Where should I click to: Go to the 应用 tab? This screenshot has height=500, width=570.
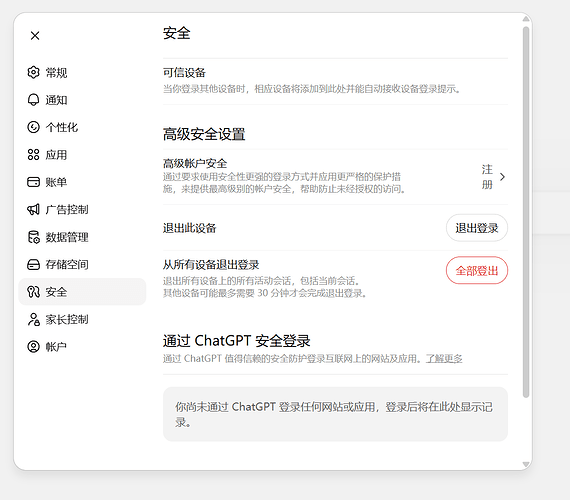tap(82, 155)
